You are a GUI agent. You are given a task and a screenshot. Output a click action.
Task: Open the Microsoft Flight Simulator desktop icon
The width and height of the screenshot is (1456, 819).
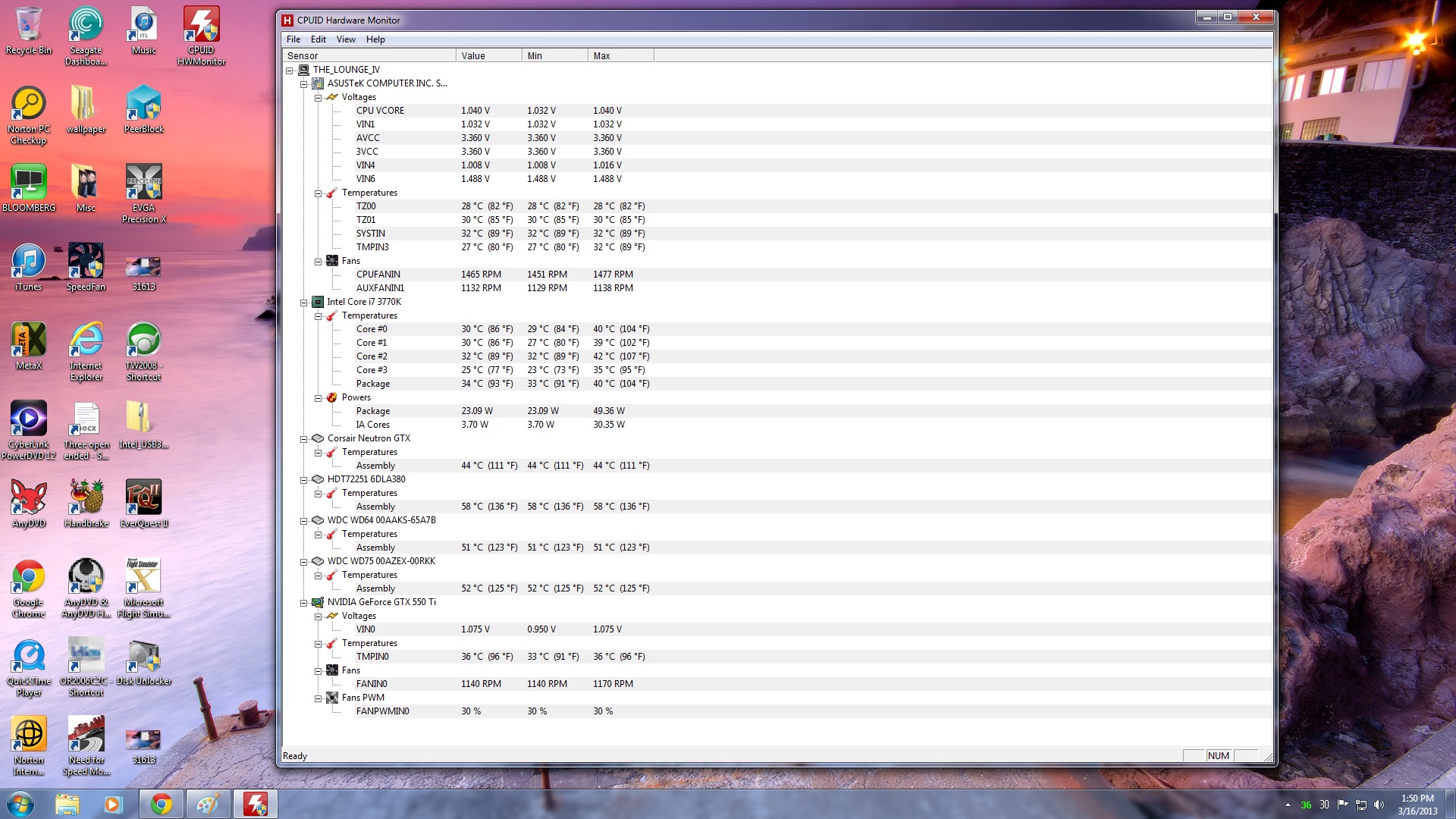pyautogui.click(x=143, y=588)
